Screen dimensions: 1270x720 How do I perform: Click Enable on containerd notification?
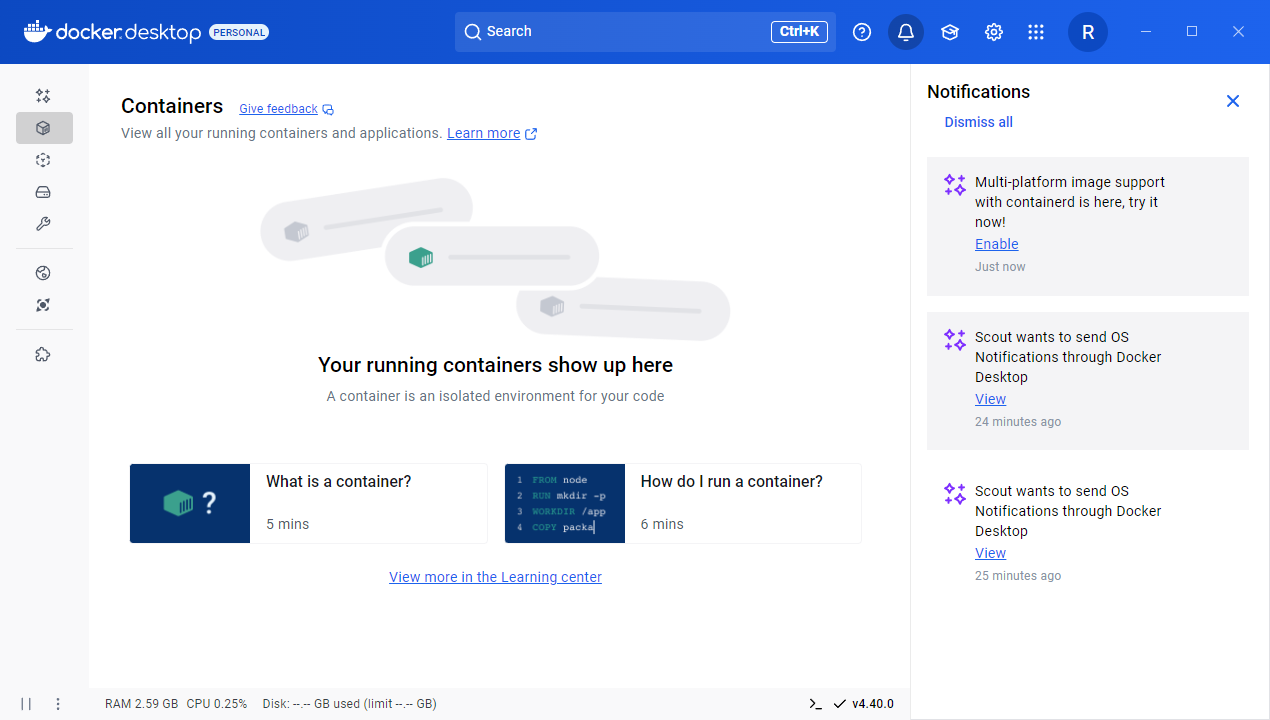997,244
